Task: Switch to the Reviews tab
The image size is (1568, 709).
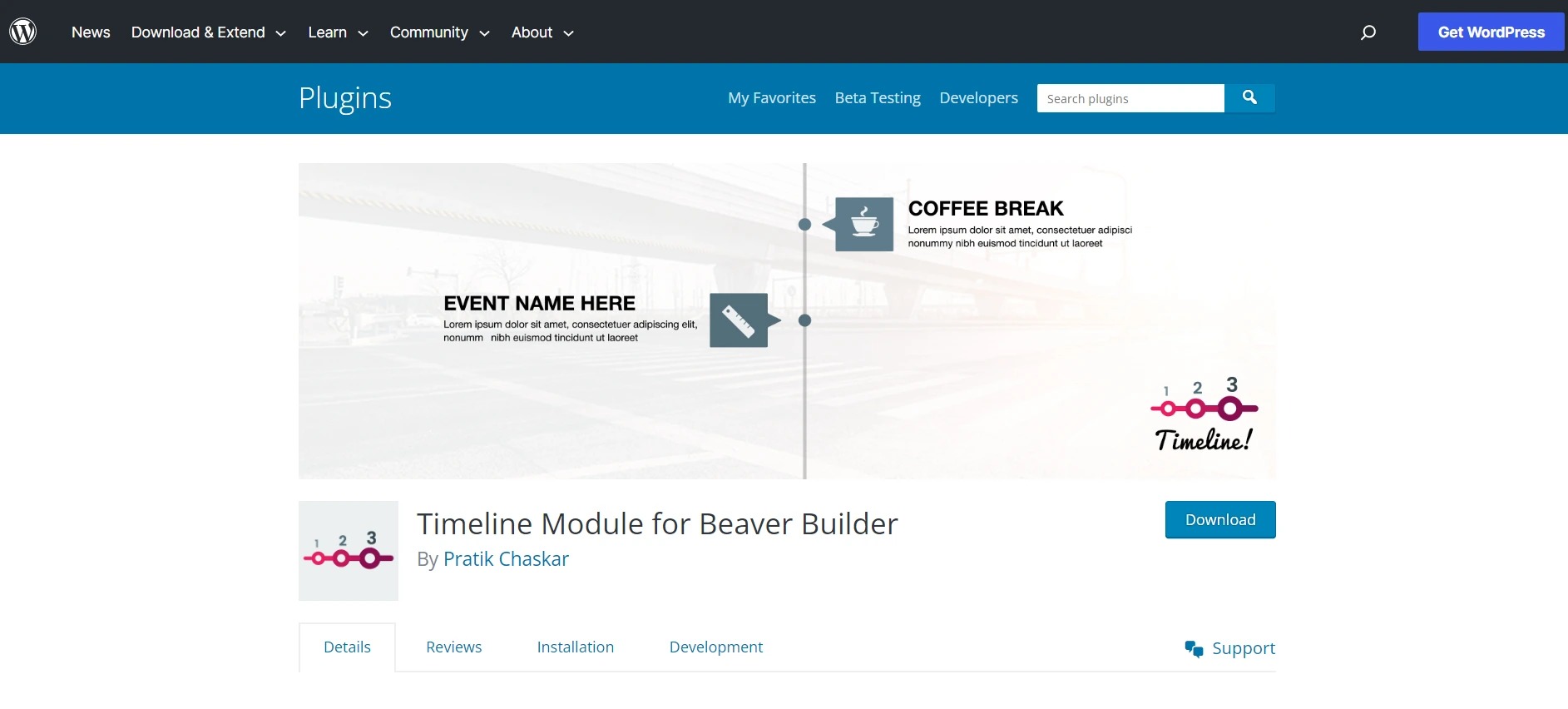Action: (x=453, y=647)
